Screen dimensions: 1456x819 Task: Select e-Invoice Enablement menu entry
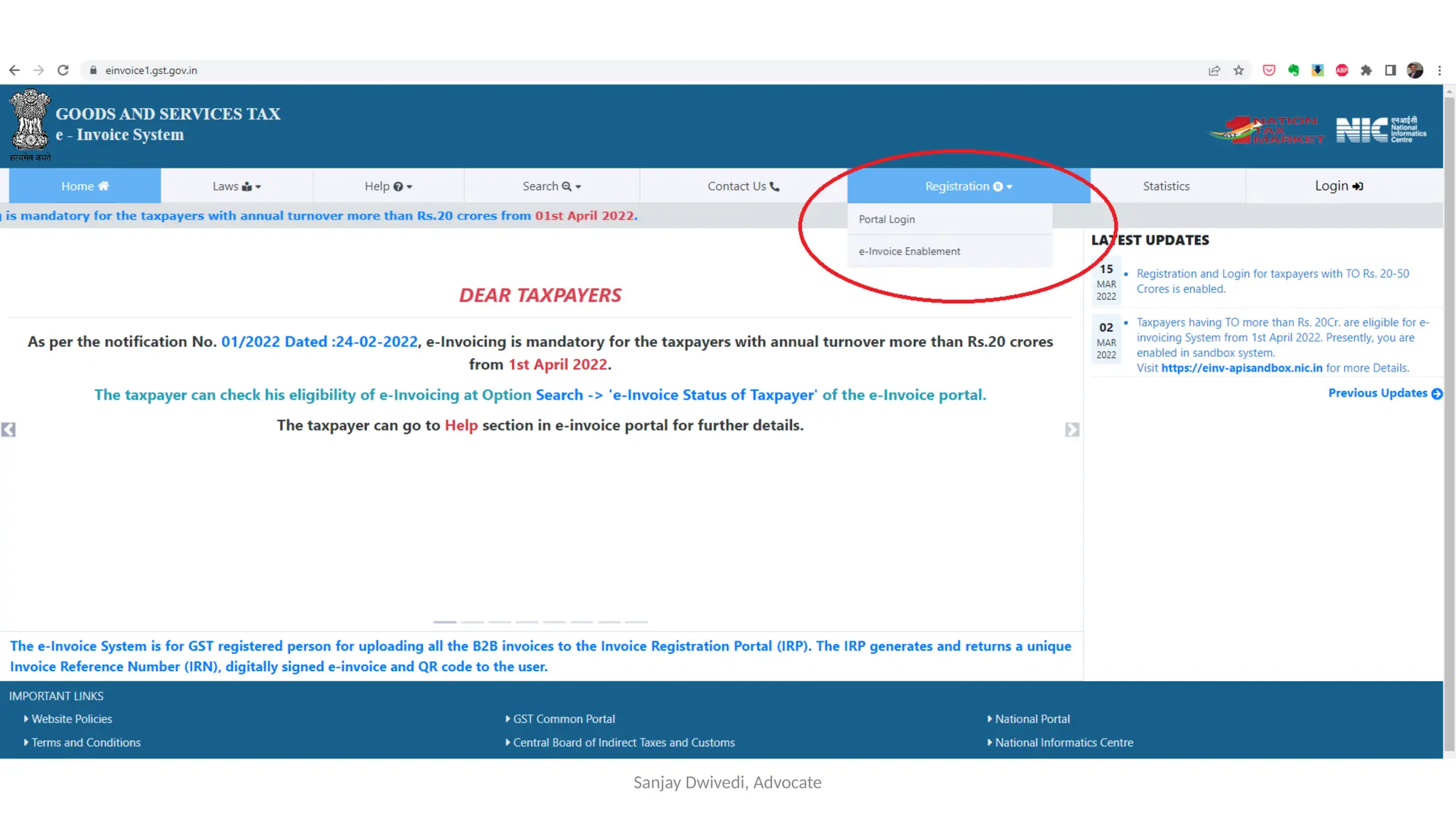pyautogui.click(x=909, y=252)
